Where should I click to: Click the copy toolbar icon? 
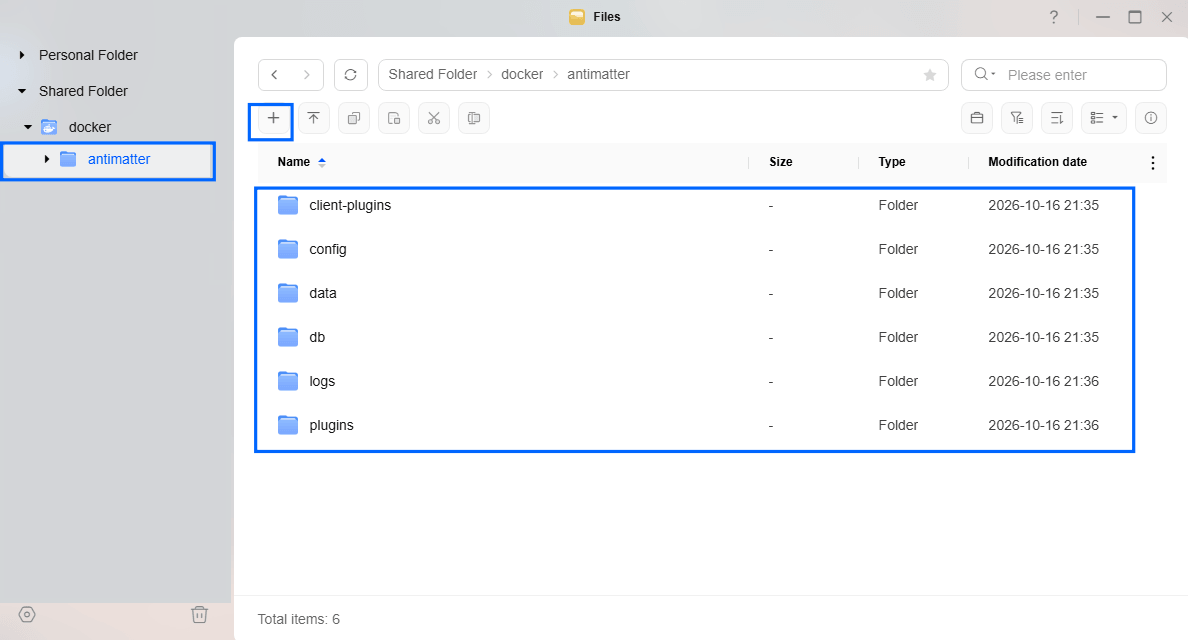click(x=354, y=118)
